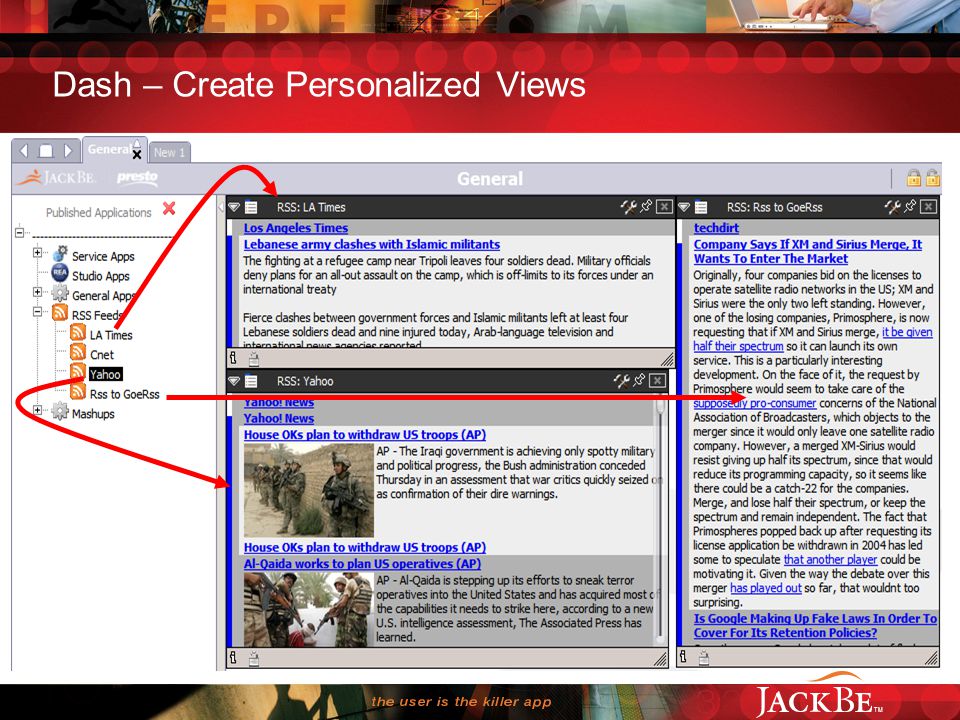Viewport: 960px width, 720px height.
Task: Open settings wrench on RSS: LA Times panel
Action: [x=628, y=207]
